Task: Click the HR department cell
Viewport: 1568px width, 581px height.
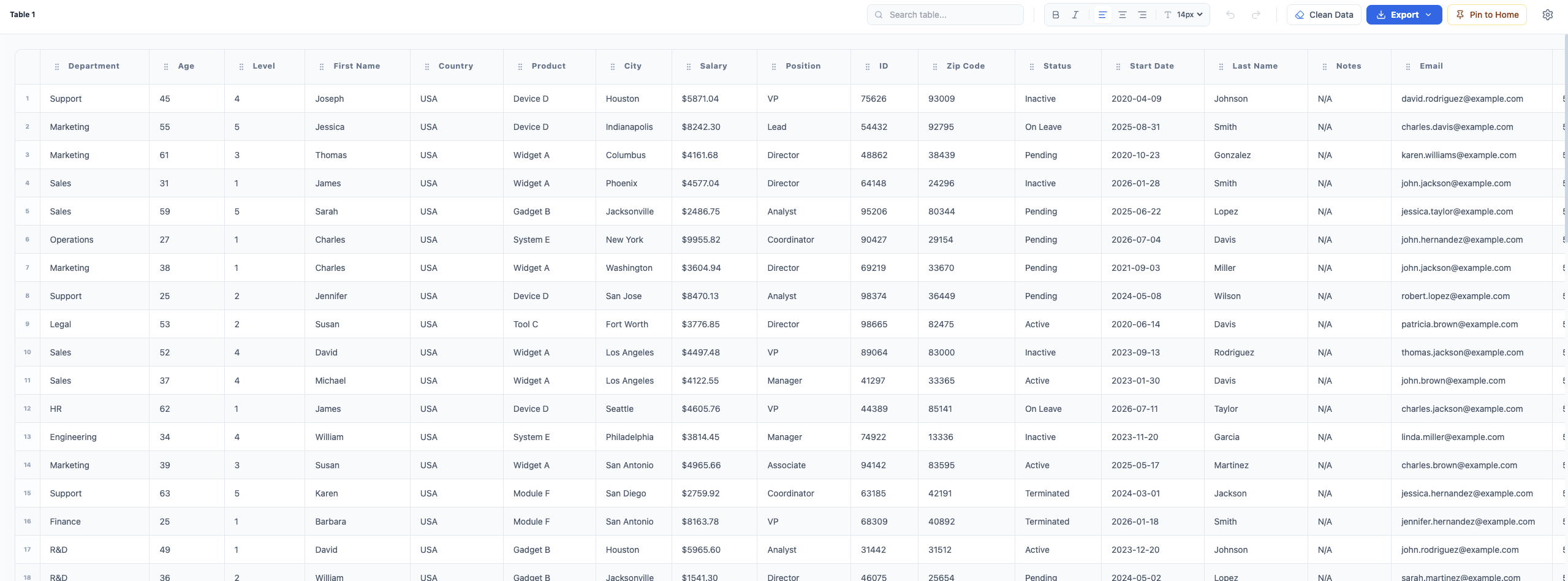Action: 94,409
